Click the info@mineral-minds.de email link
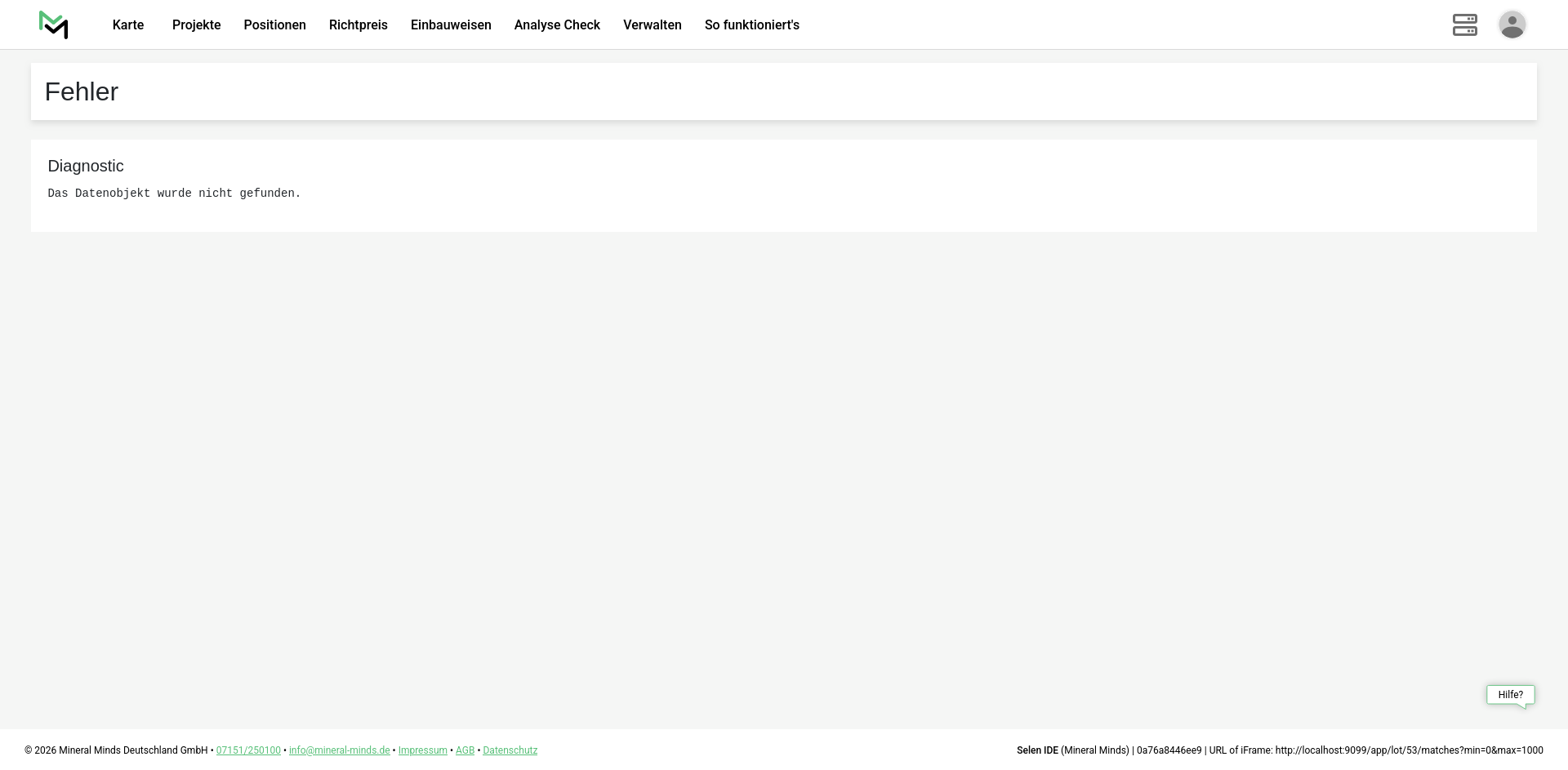The height and width of the screenshot is (770, 1568). pyautogui.click(x=339, y=750)
